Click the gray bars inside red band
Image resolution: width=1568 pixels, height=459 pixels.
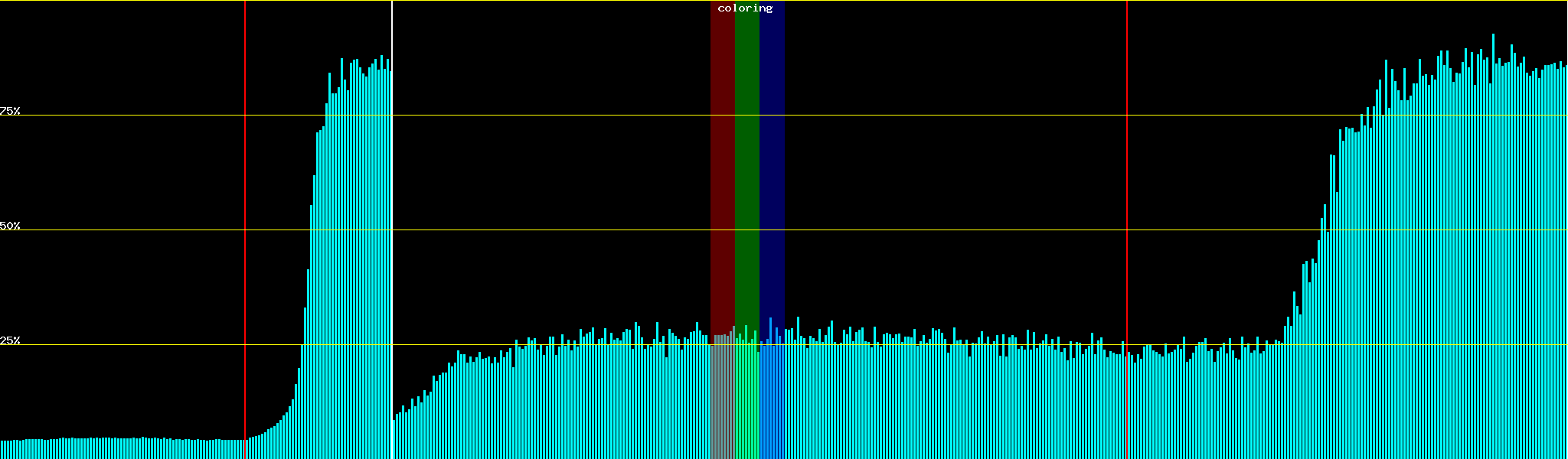[722, 398]
